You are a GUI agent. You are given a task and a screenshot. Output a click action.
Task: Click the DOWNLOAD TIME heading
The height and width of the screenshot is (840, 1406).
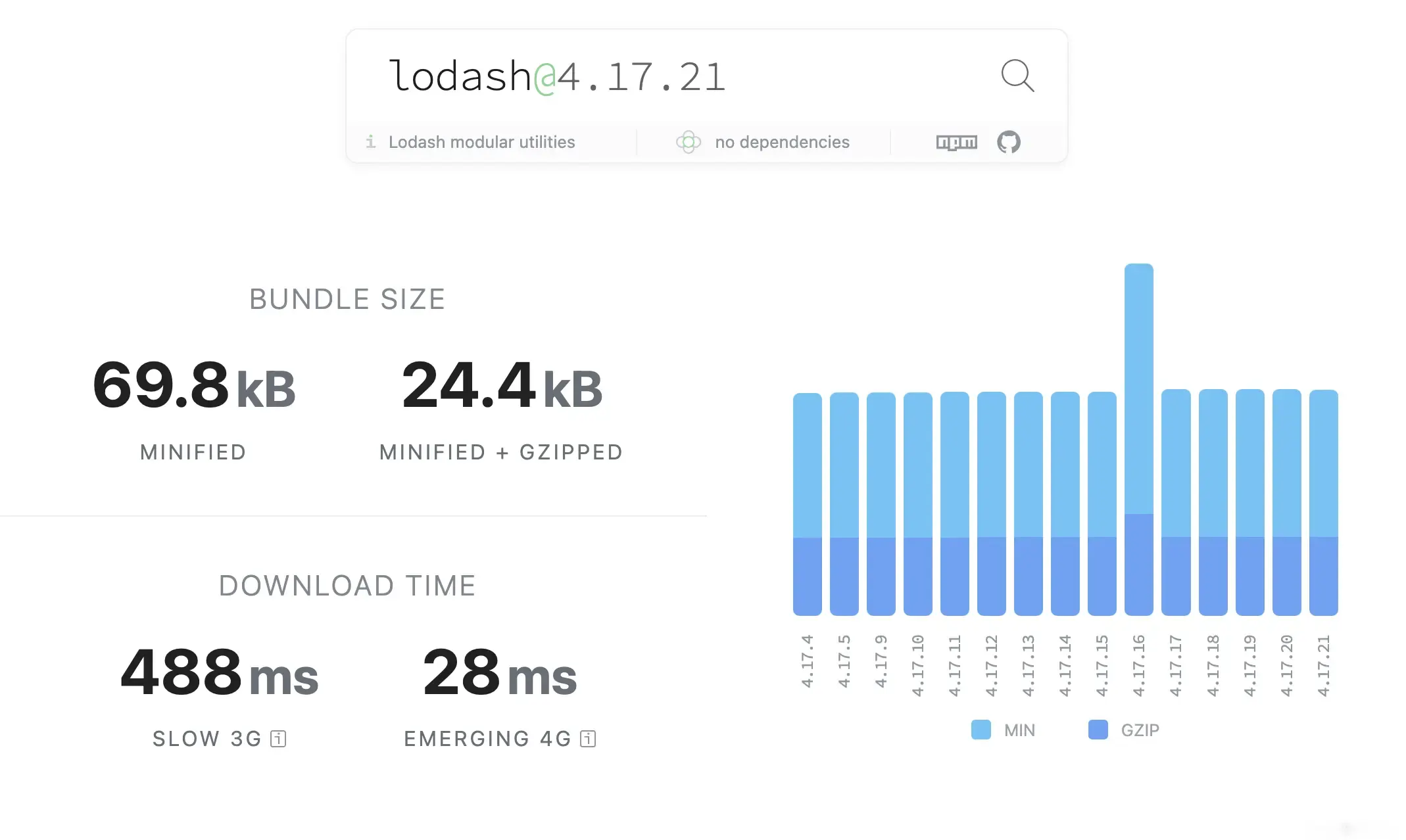[x=347, y=586]
